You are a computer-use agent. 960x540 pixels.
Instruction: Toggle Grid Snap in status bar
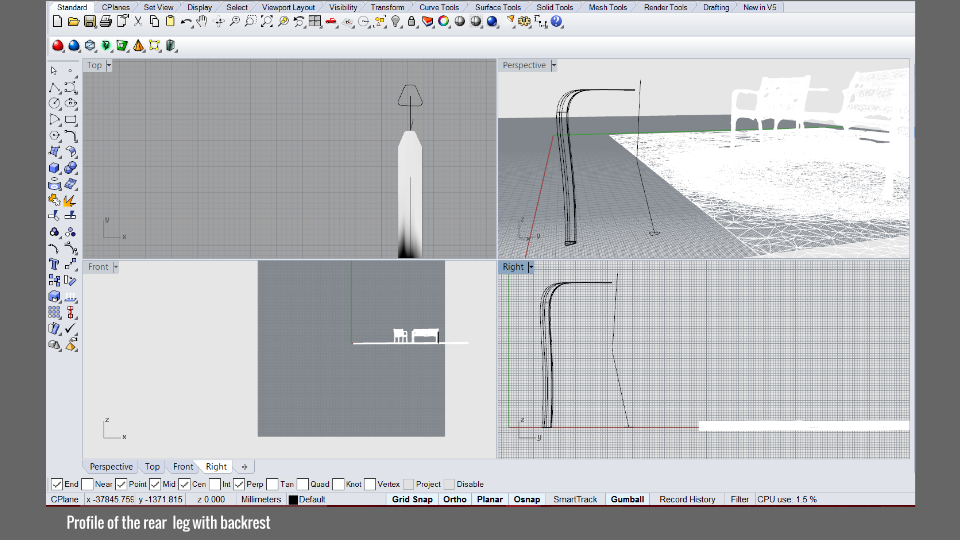pos(412,499)
